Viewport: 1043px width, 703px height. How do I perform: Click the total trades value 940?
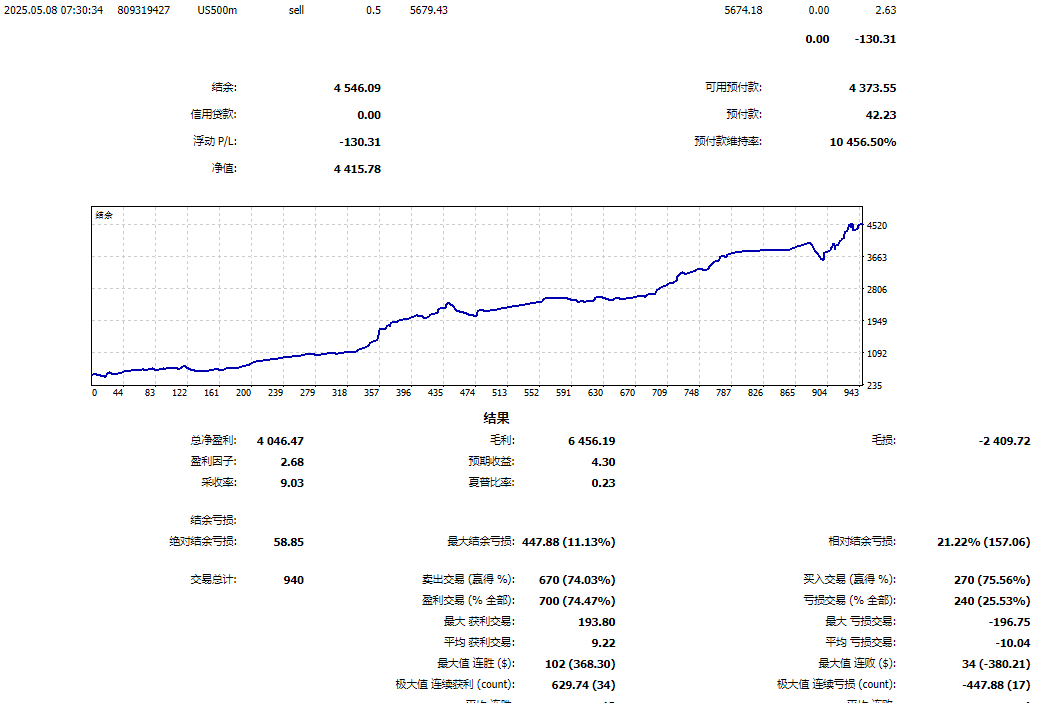(293, 580)
